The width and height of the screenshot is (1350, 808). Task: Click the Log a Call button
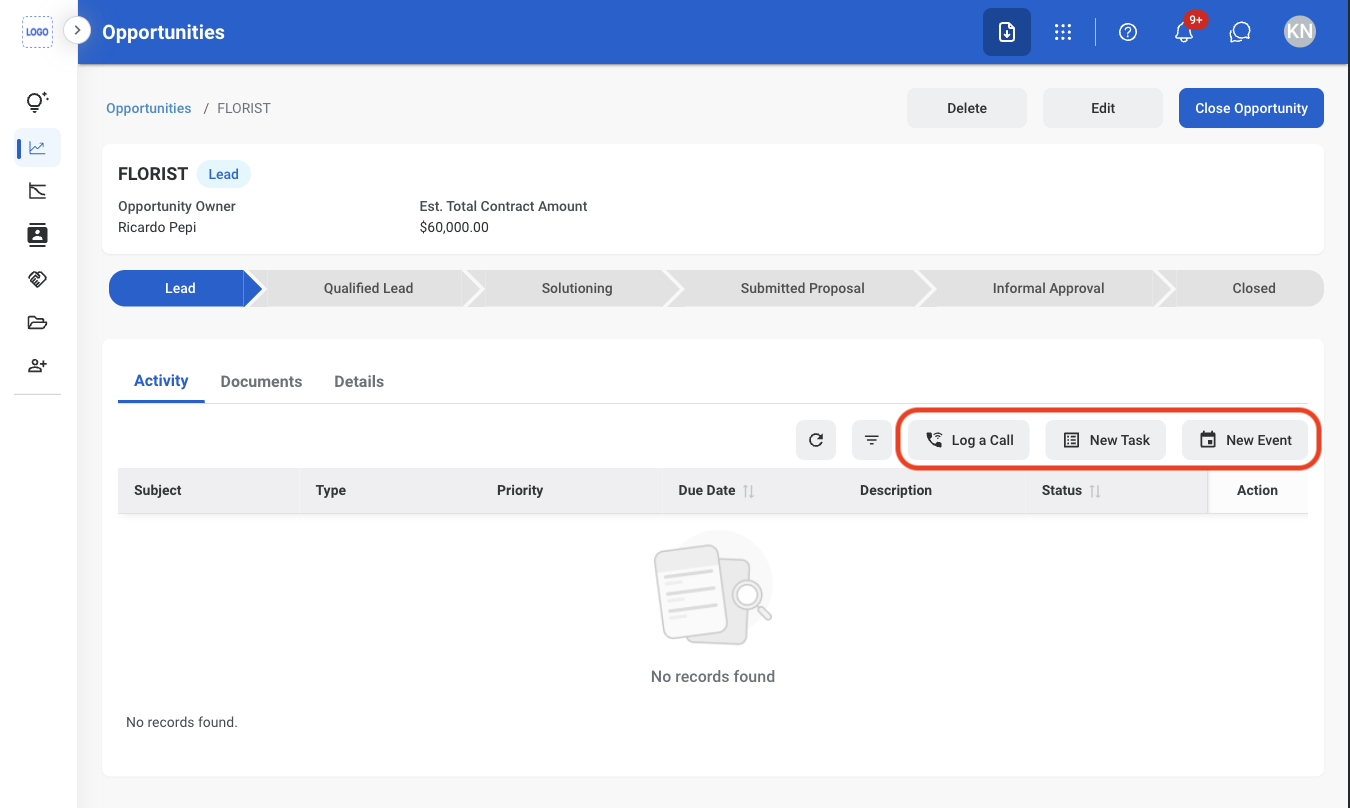click(969, 440)
